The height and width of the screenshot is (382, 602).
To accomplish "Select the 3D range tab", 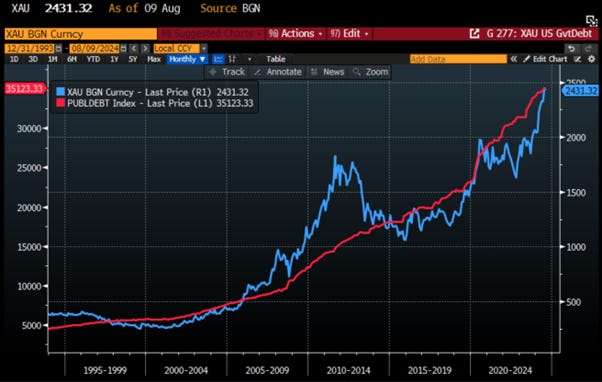I will click(x=33, y=59).
